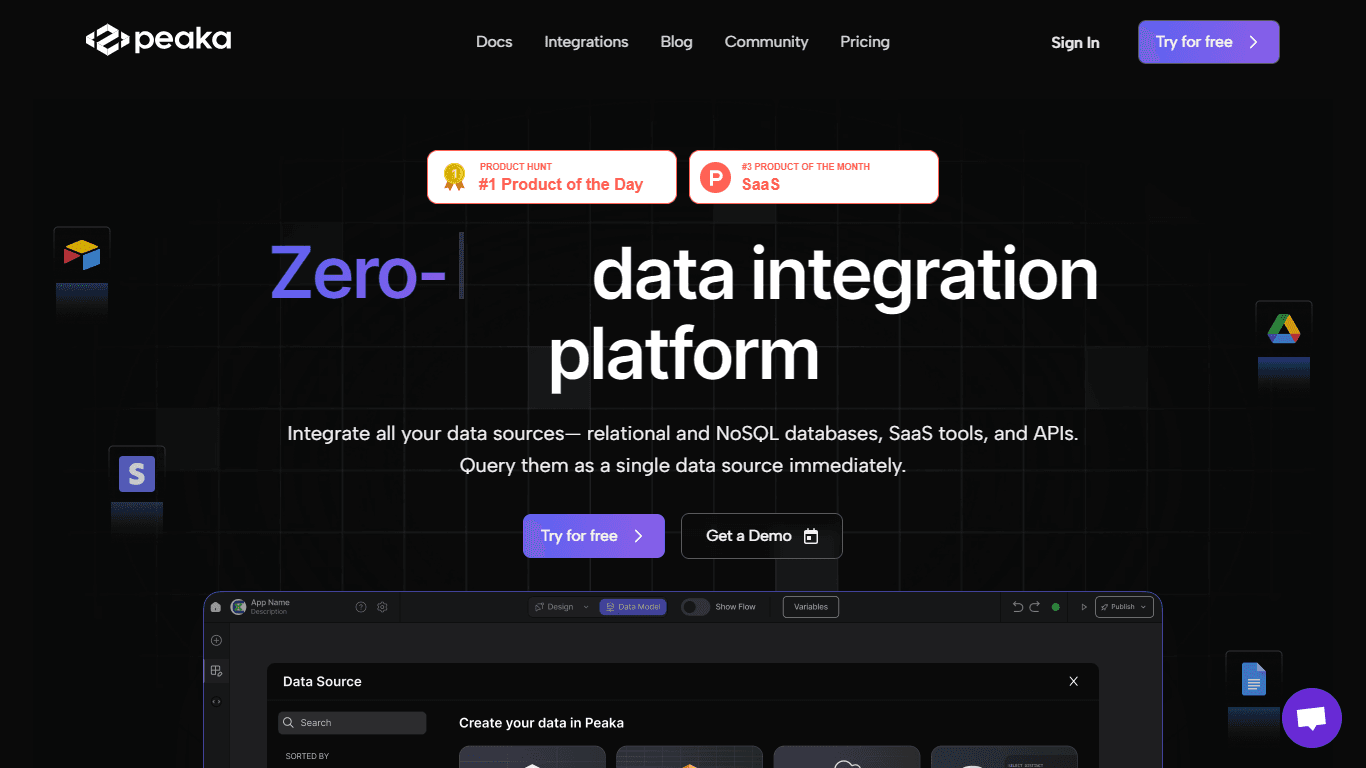1366x768 pixels.
Task: Go to the Pricing page
Action: [865, 42]
